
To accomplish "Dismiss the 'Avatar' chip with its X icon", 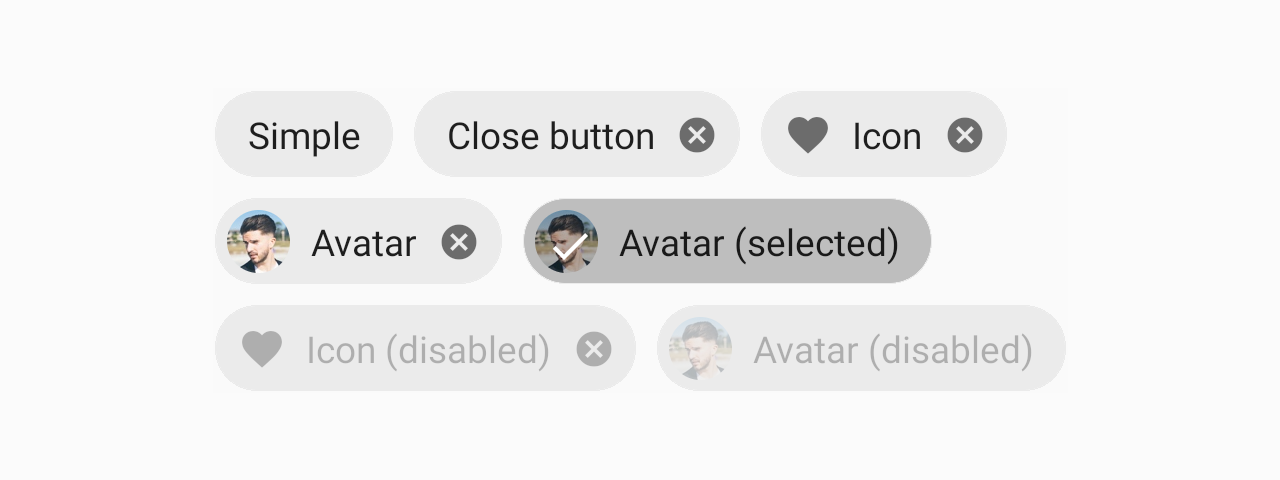I will [459, 242].
